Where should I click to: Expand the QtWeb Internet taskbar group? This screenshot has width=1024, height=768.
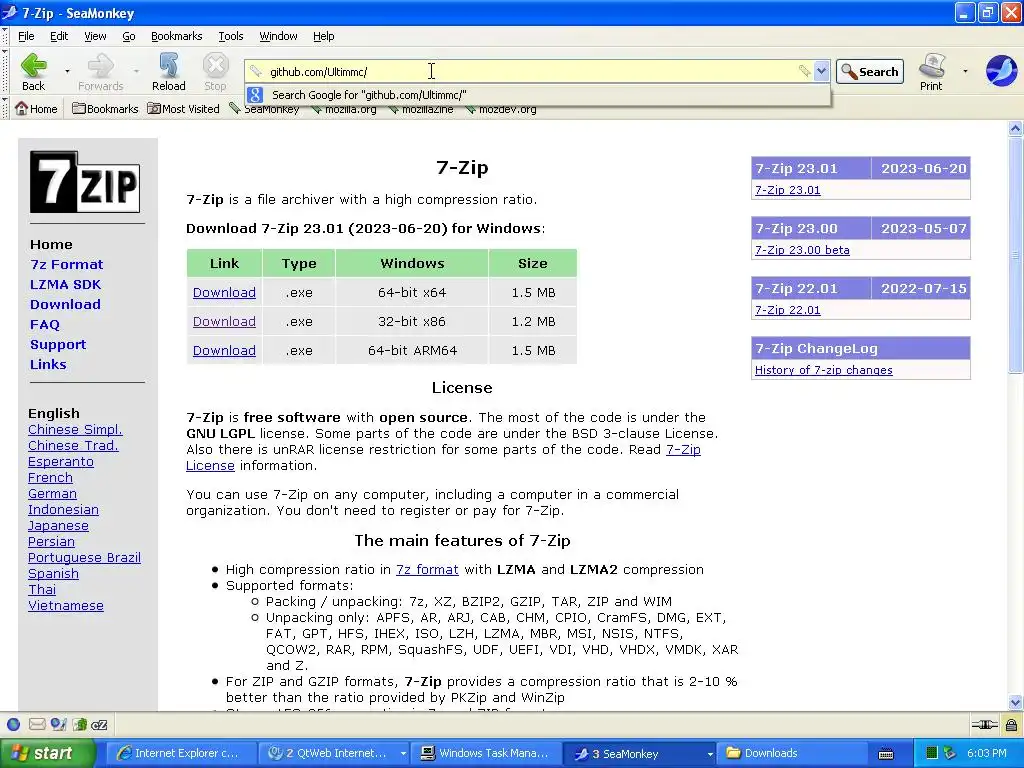coord(403,753)
